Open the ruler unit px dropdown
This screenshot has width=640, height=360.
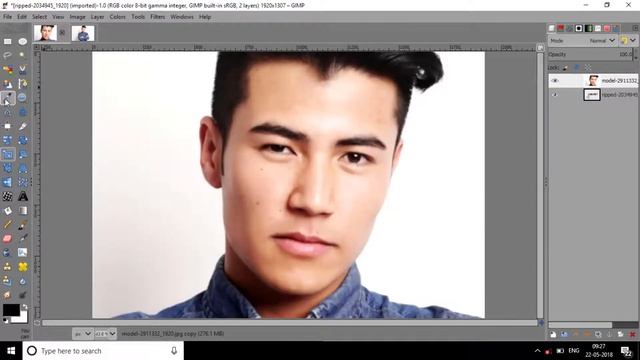82,334
